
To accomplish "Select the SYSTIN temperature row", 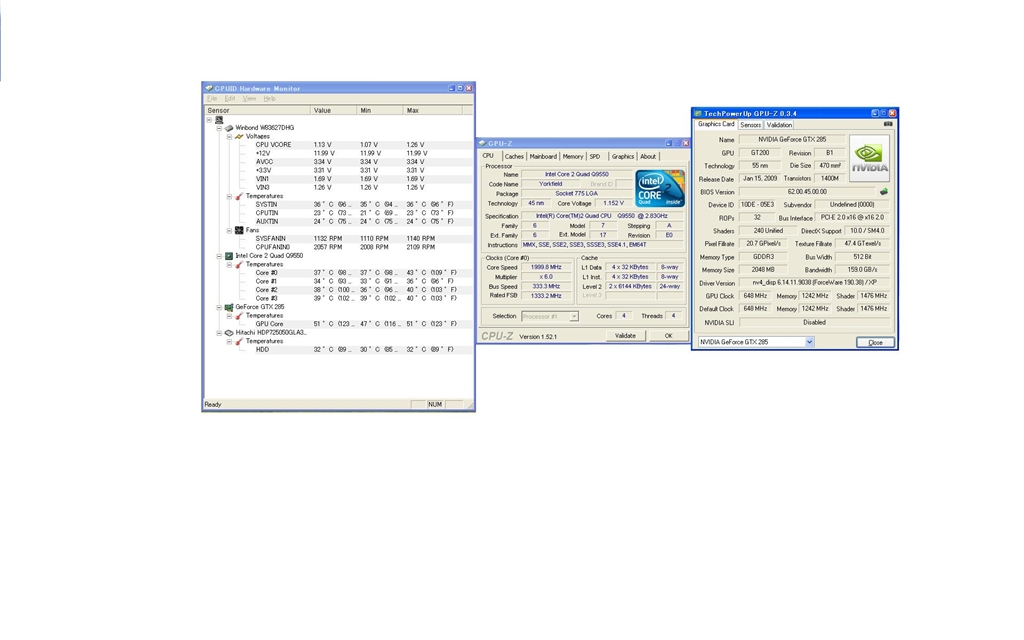I will click(x=338, y=204).
